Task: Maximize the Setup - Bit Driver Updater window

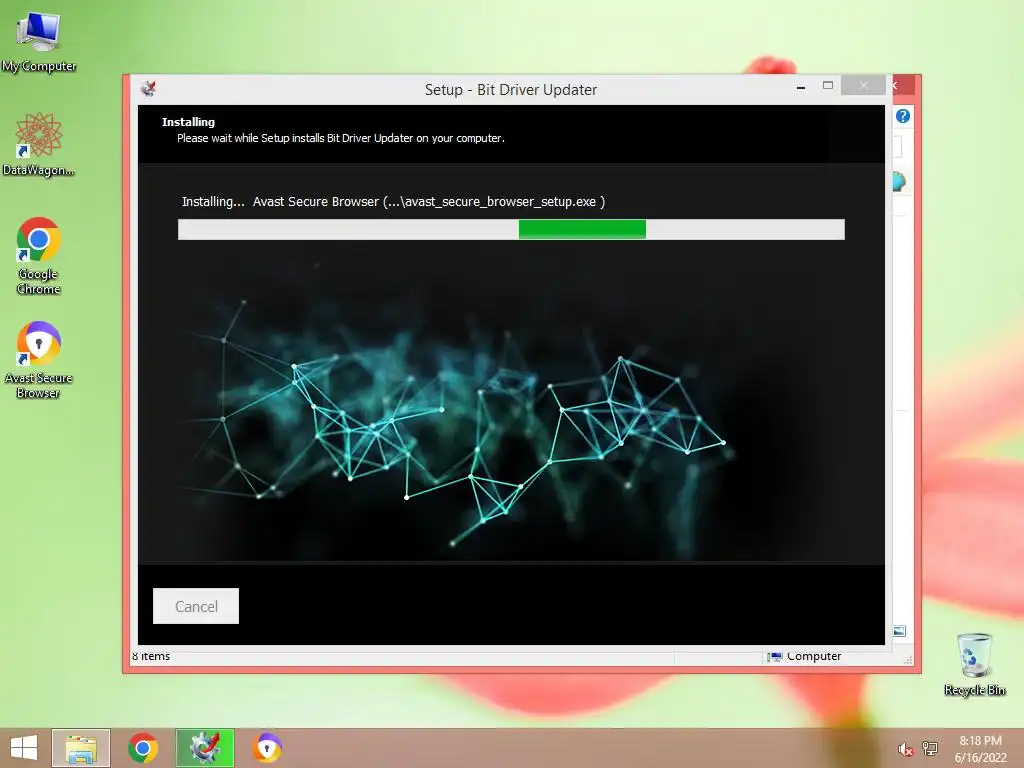Action: [x=827, y=86]
